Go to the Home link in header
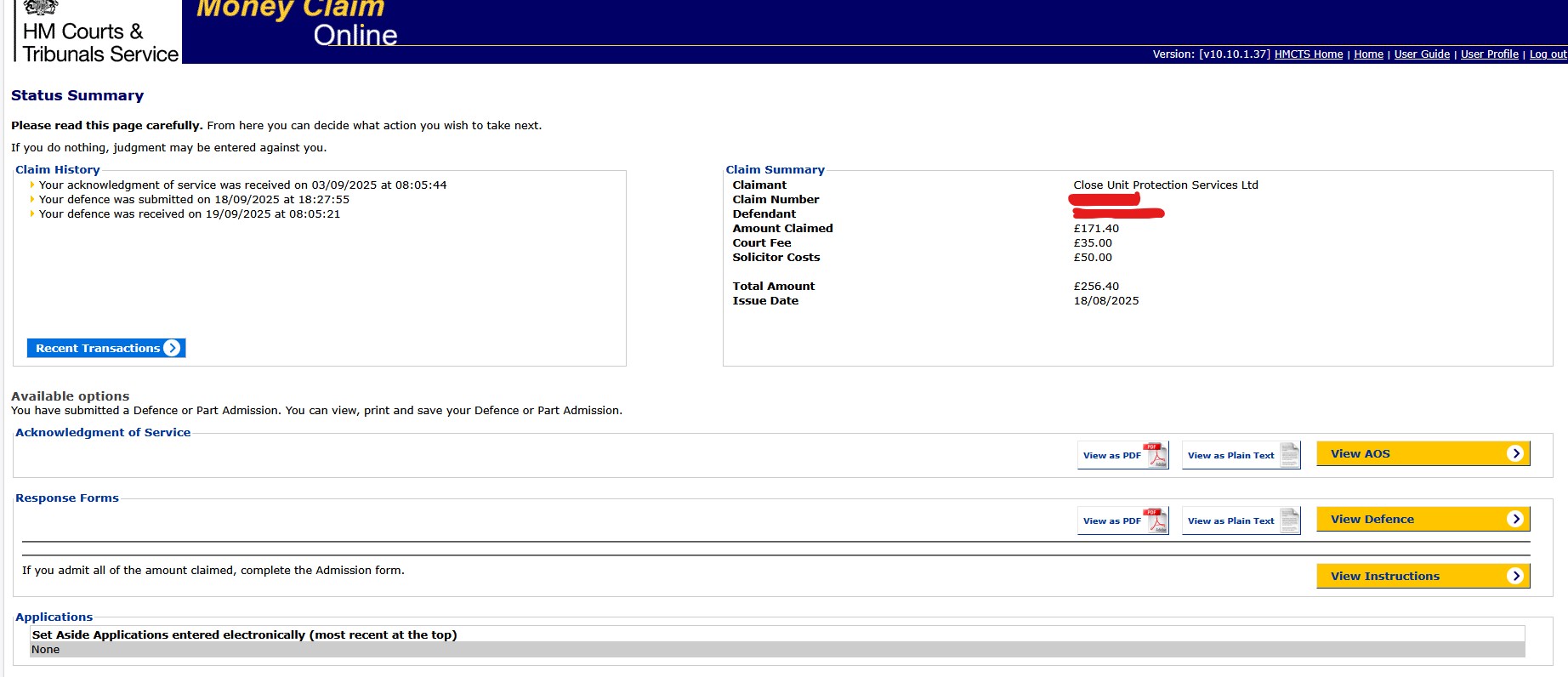 1368,54
